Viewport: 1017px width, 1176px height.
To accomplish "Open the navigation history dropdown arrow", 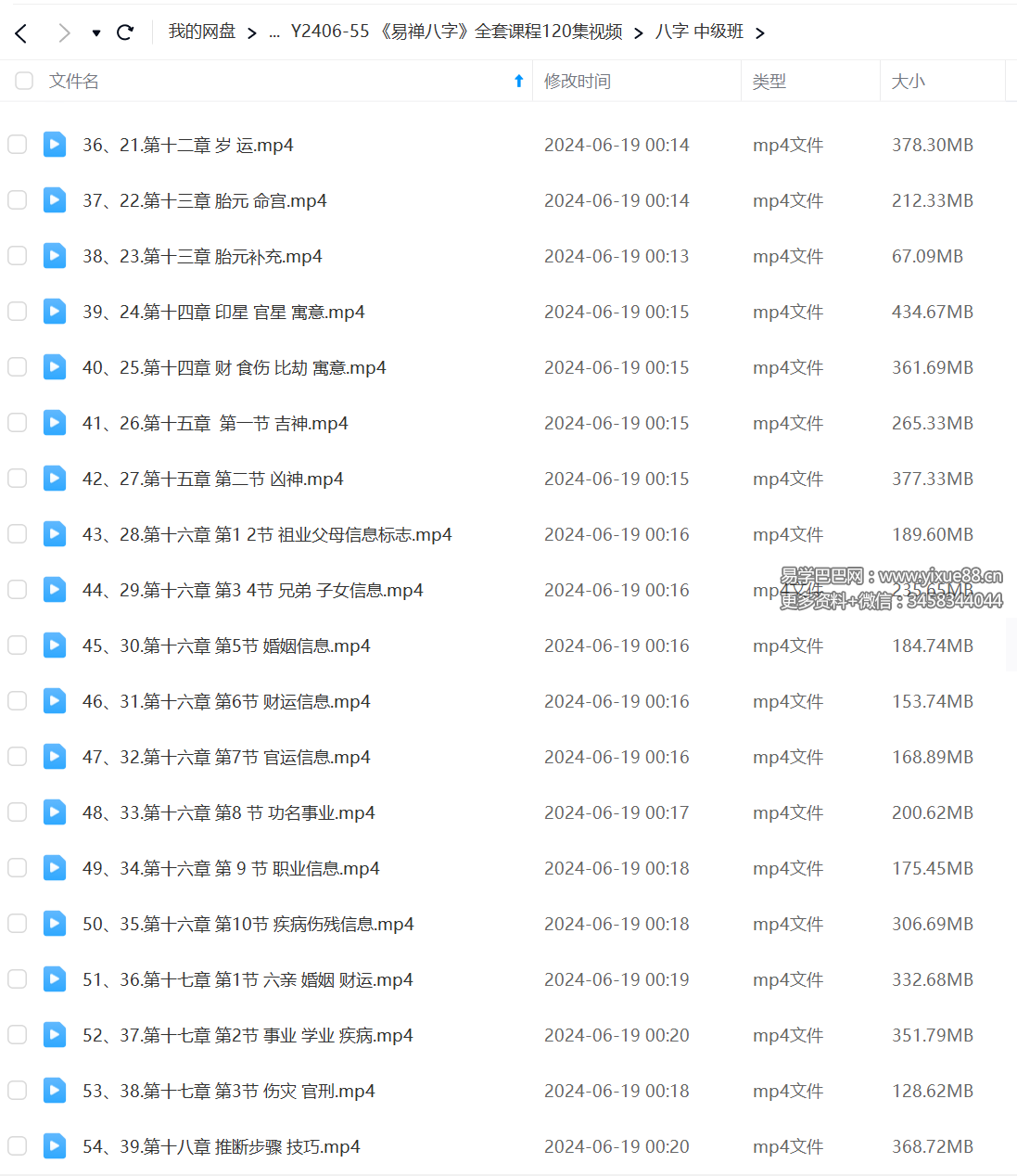I will (x=96, y=33).
